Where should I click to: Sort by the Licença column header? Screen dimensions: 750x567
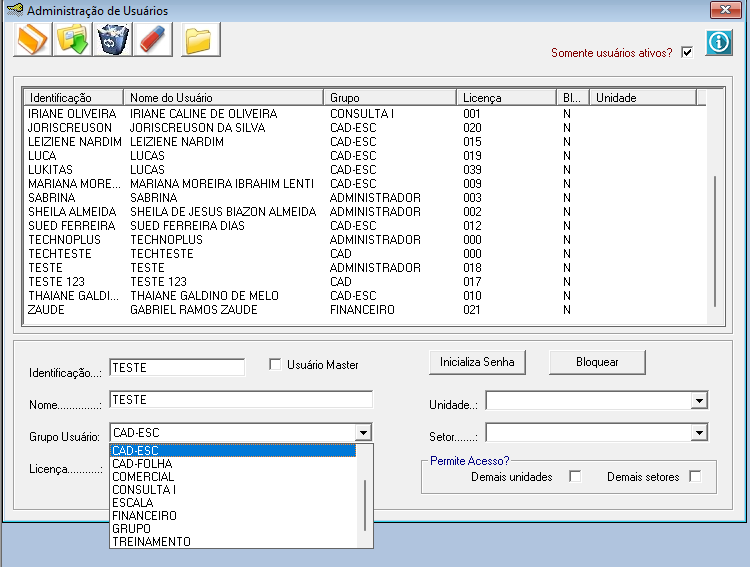tap(507, 98)
